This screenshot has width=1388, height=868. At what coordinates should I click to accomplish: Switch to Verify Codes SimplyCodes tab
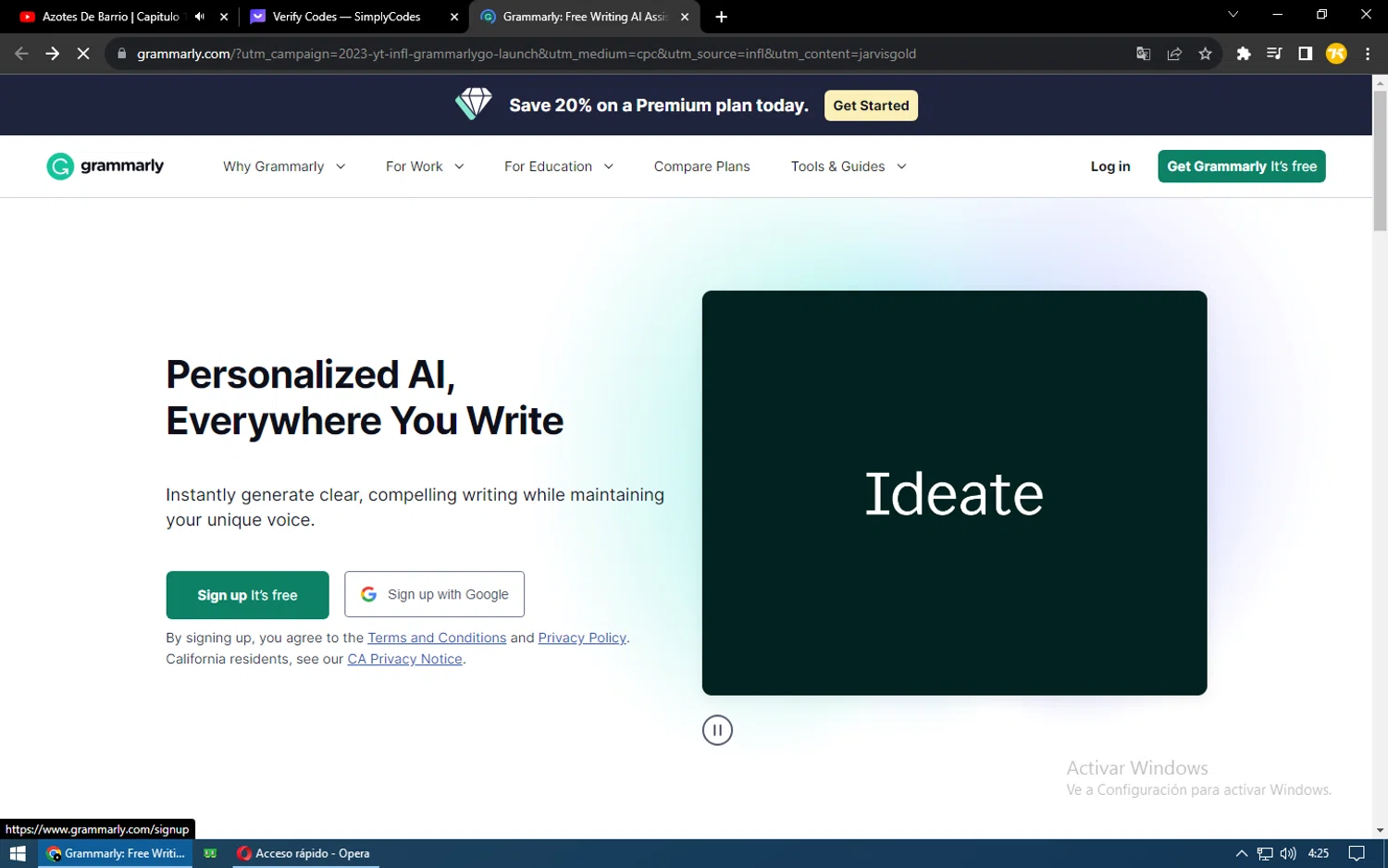click(346, 17)
